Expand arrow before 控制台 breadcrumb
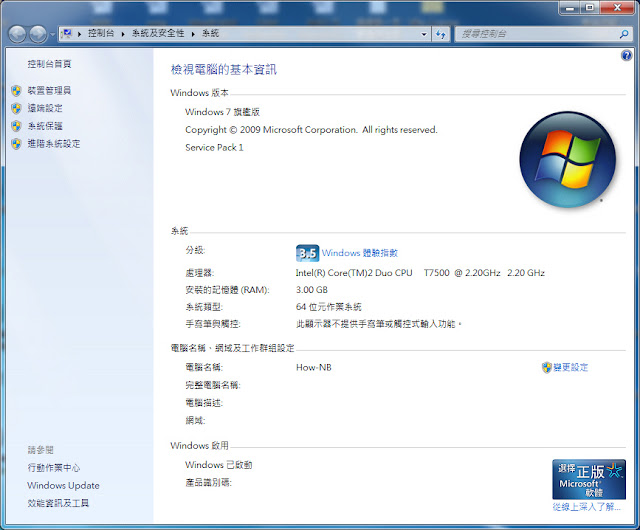This screenshot has height=530, width=640. pos(80,34)
